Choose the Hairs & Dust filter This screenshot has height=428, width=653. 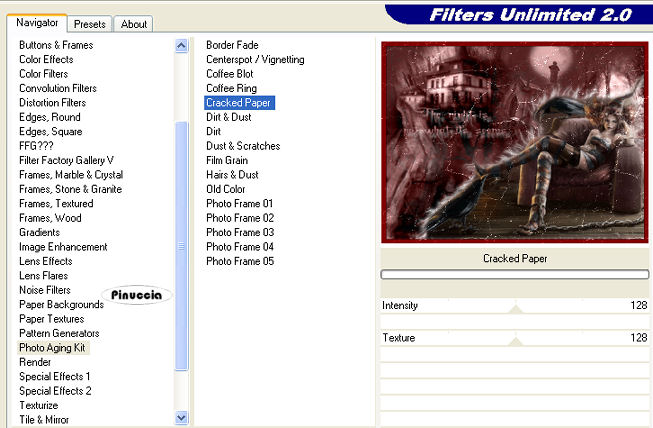(x=232, y=175)
